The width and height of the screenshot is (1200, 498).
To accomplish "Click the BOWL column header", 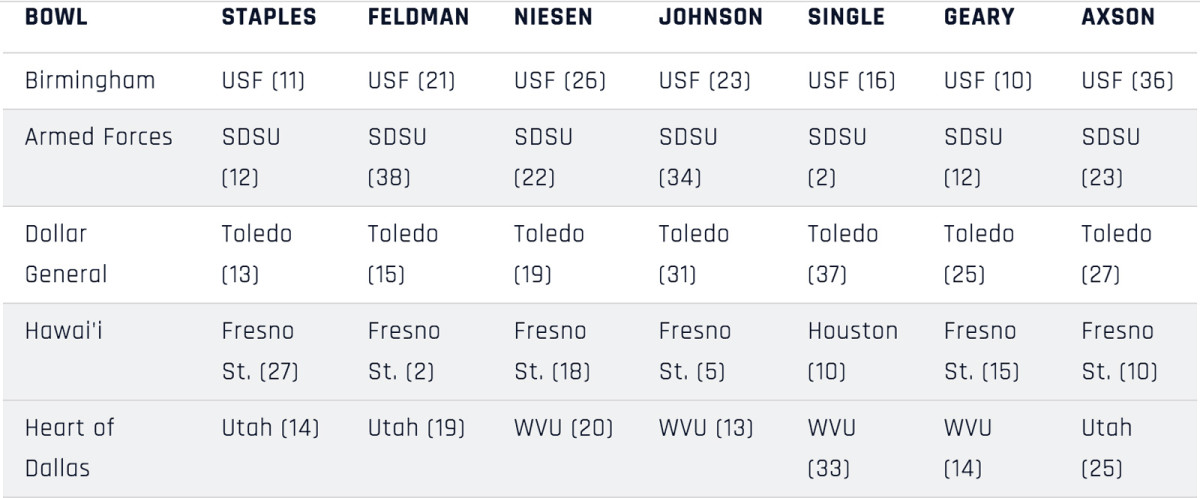I will coord(56,18).
